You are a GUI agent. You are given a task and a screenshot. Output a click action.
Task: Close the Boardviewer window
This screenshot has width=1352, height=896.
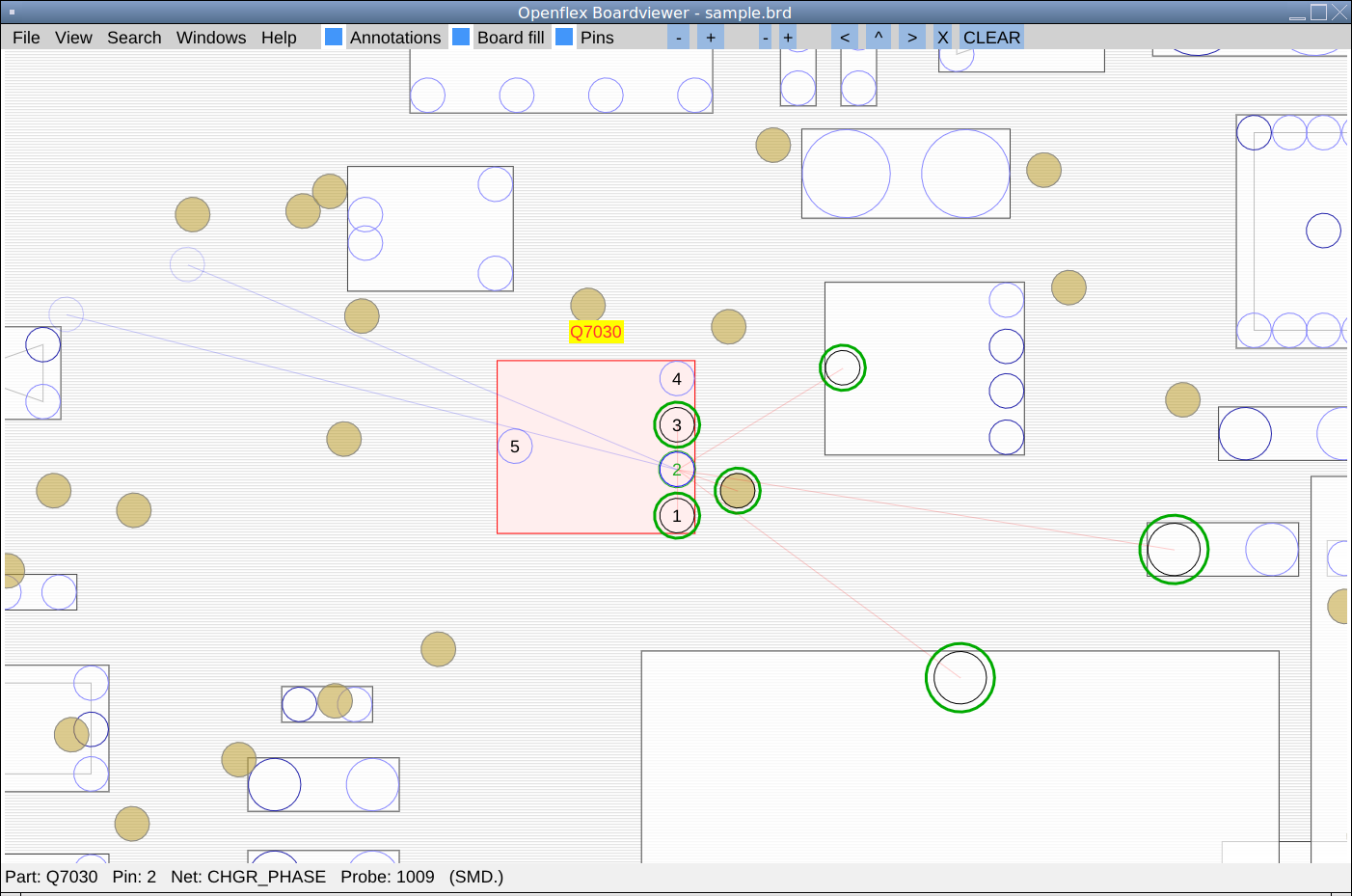pyautogui.click(x=1339, y=13)
